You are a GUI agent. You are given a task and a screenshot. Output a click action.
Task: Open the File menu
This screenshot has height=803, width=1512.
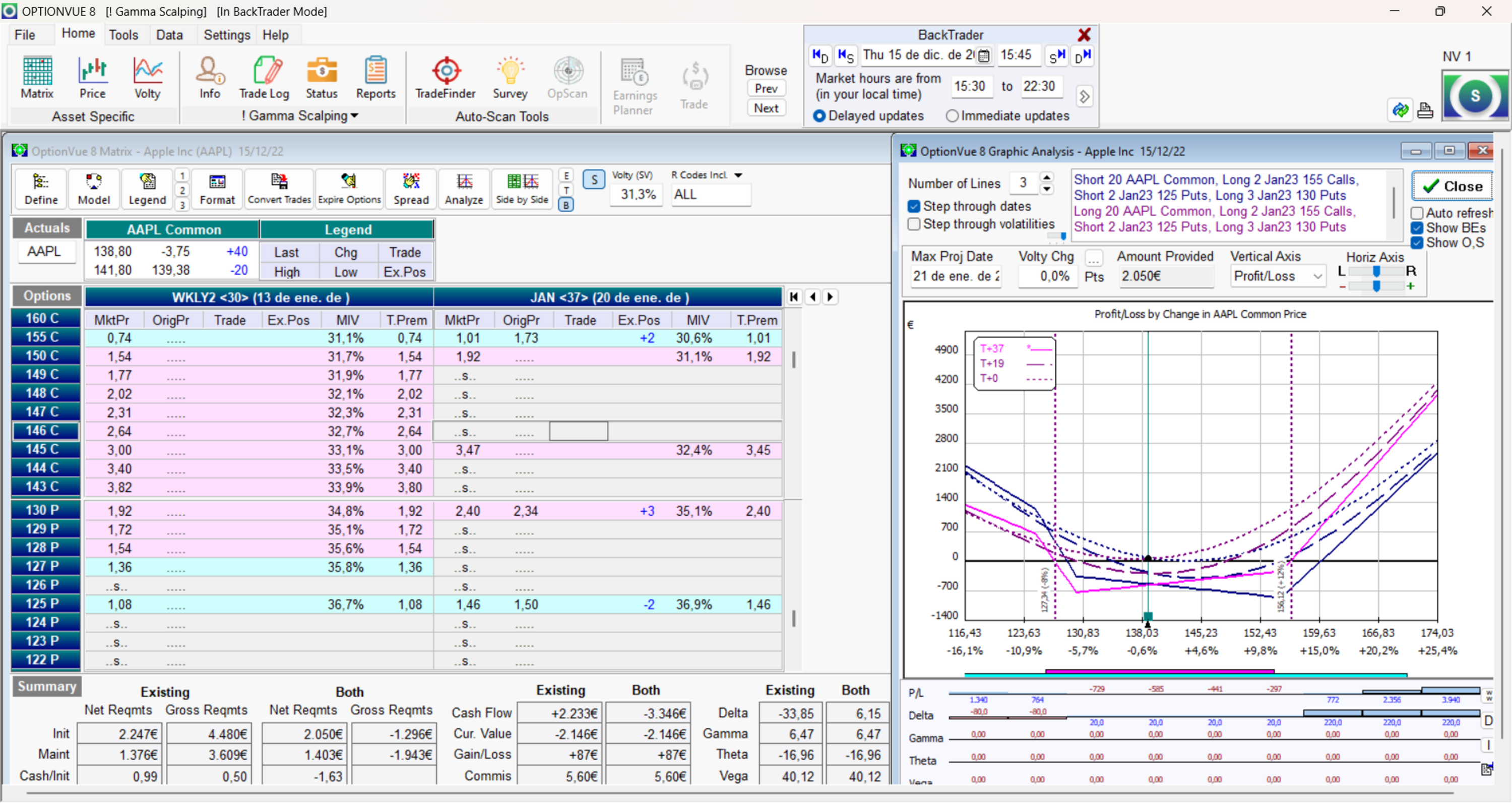(x=25, y=35)
